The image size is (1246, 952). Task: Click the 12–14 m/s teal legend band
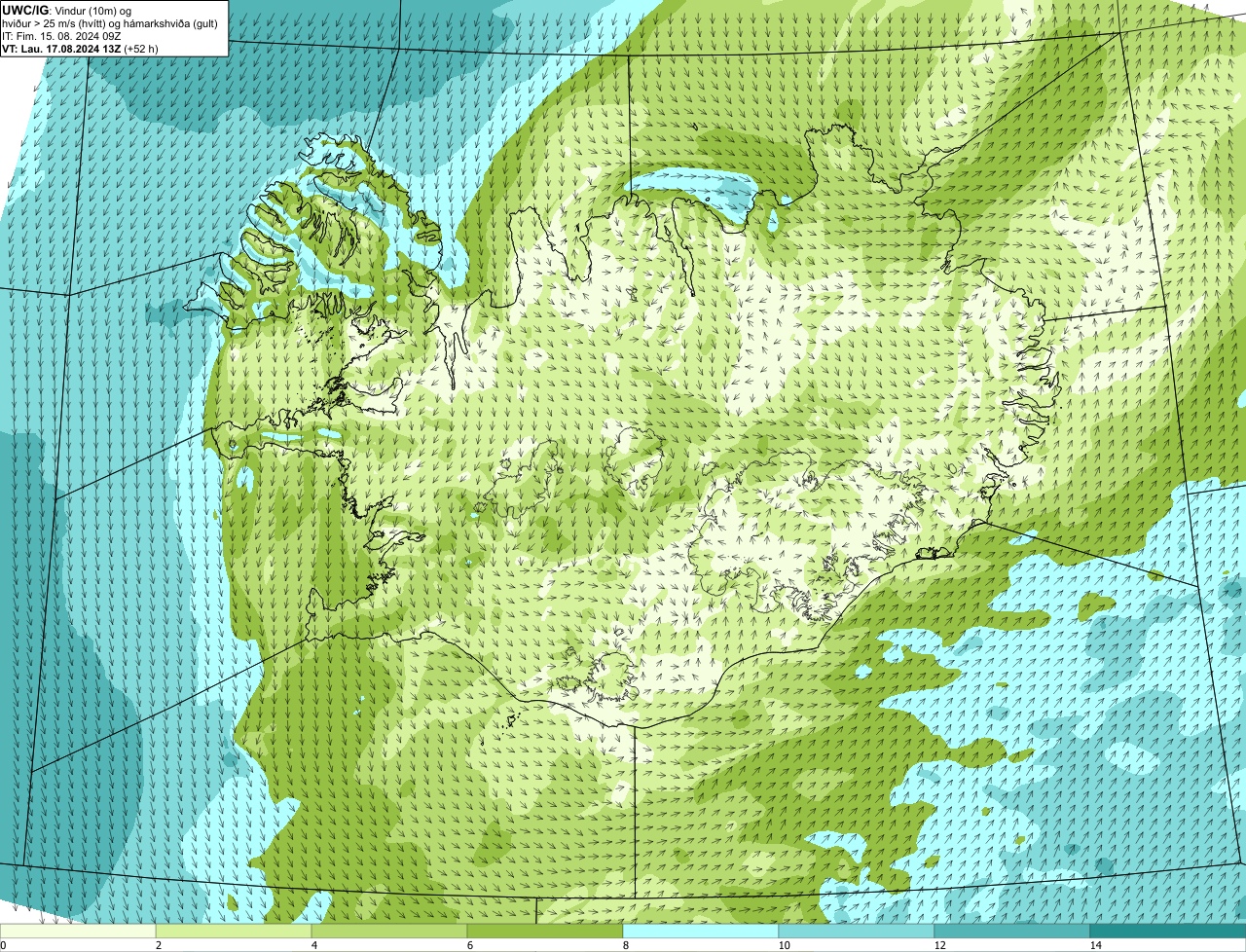pyautogui.click(x=1012, y=931)
